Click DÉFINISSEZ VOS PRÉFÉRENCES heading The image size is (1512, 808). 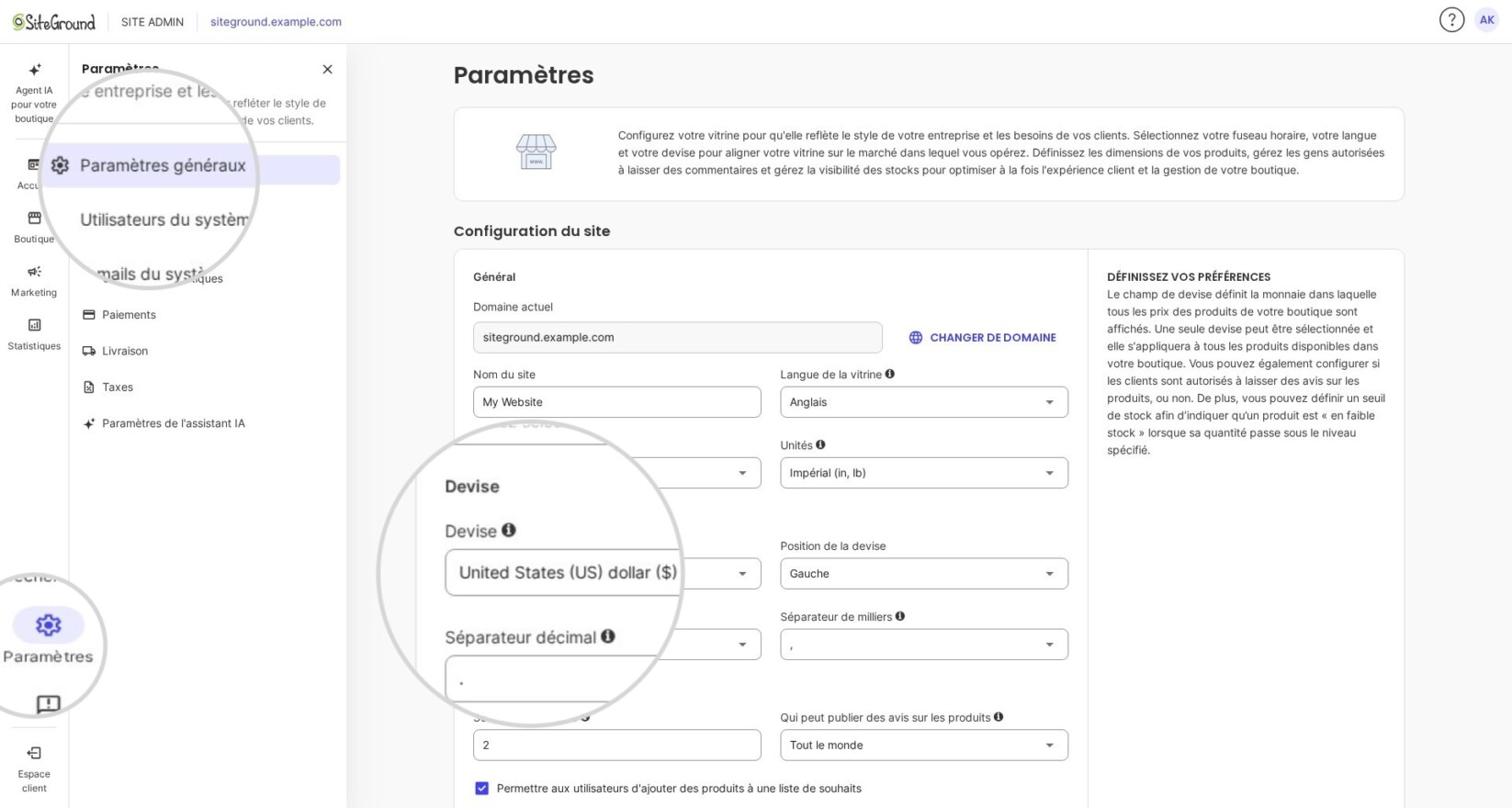[x=1189, y=277]
